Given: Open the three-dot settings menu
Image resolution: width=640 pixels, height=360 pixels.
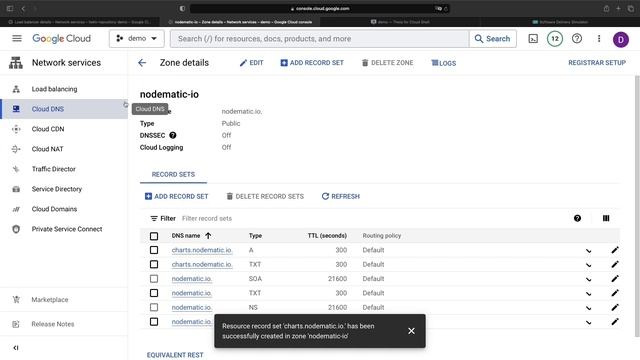Looking at the screenshot, I should [599, 39].
